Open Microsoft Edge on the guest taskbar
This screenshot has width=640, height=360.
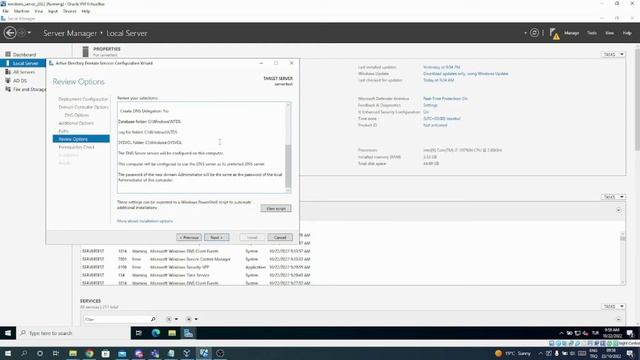[x=156, y=333]
